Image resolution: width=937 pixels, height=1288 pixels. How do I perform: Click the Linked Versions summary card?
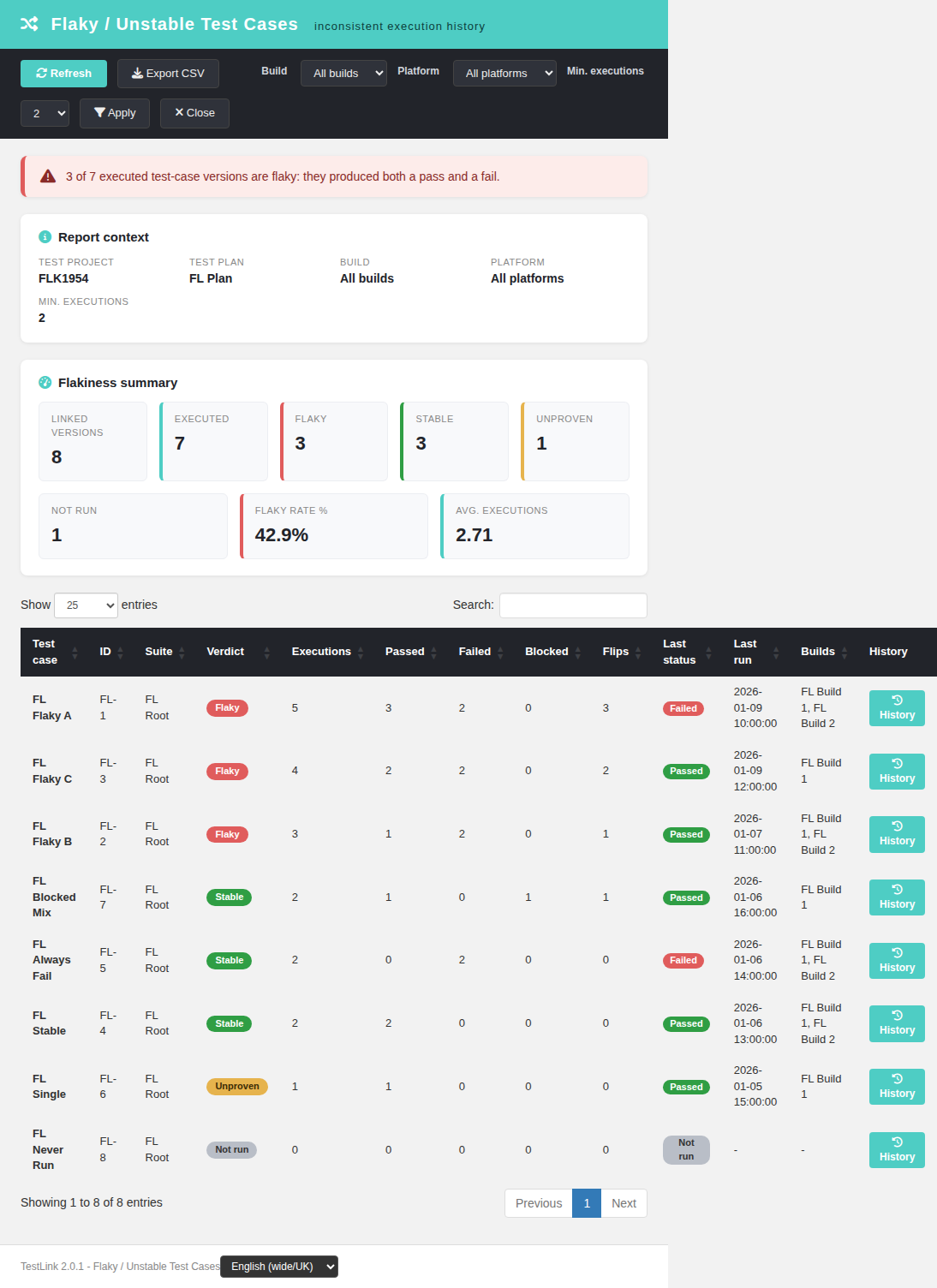(93, 442)
